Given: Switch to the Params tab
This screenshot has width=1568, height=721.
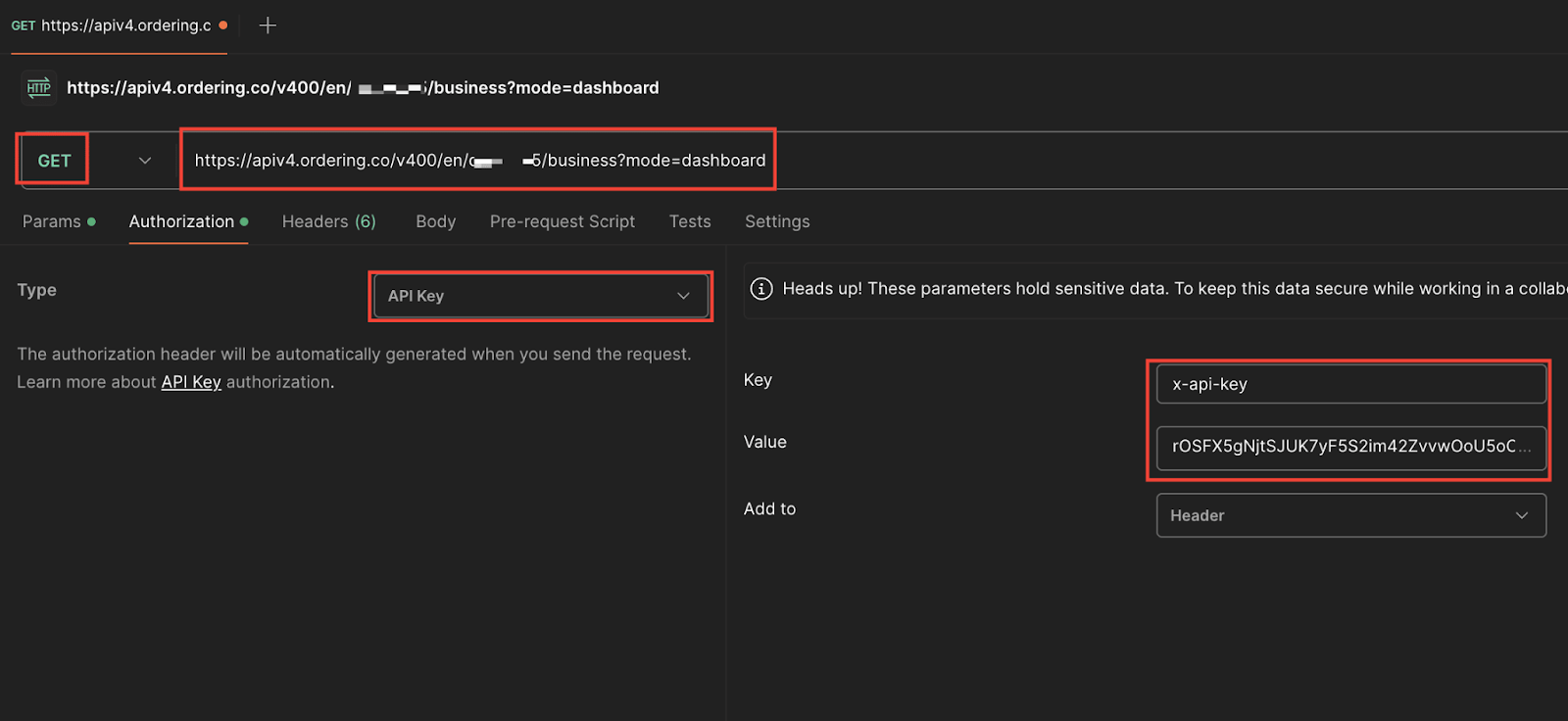Looking at the screenshot, I should (x=59, y=221).
